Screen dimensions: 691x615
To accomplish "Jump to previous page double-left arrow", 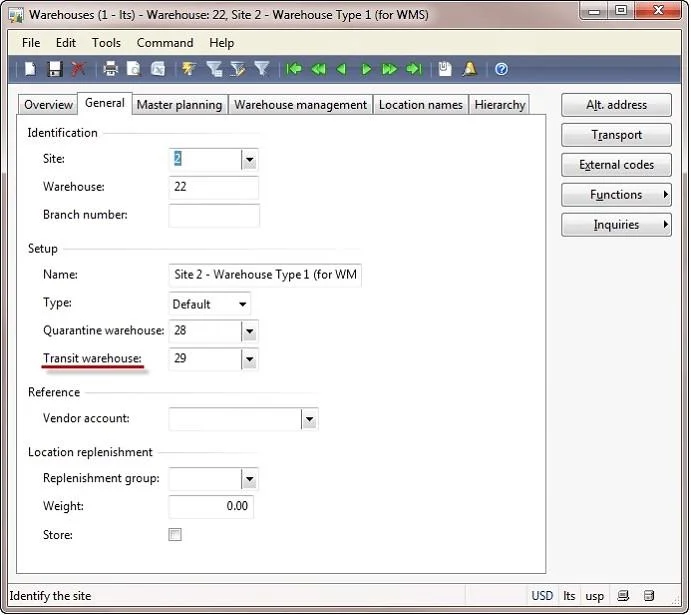I will [319, 69].
